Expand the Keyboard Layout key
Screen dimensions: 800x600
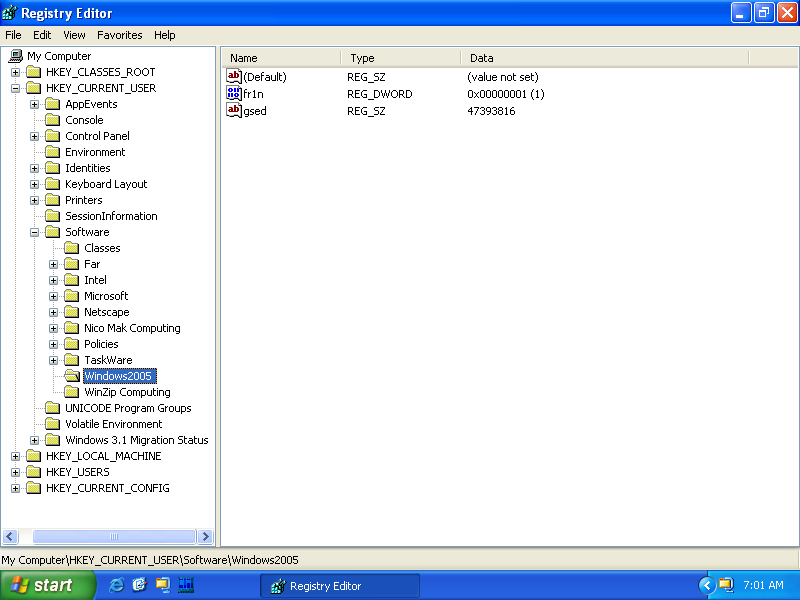click(x=34, y=184)
